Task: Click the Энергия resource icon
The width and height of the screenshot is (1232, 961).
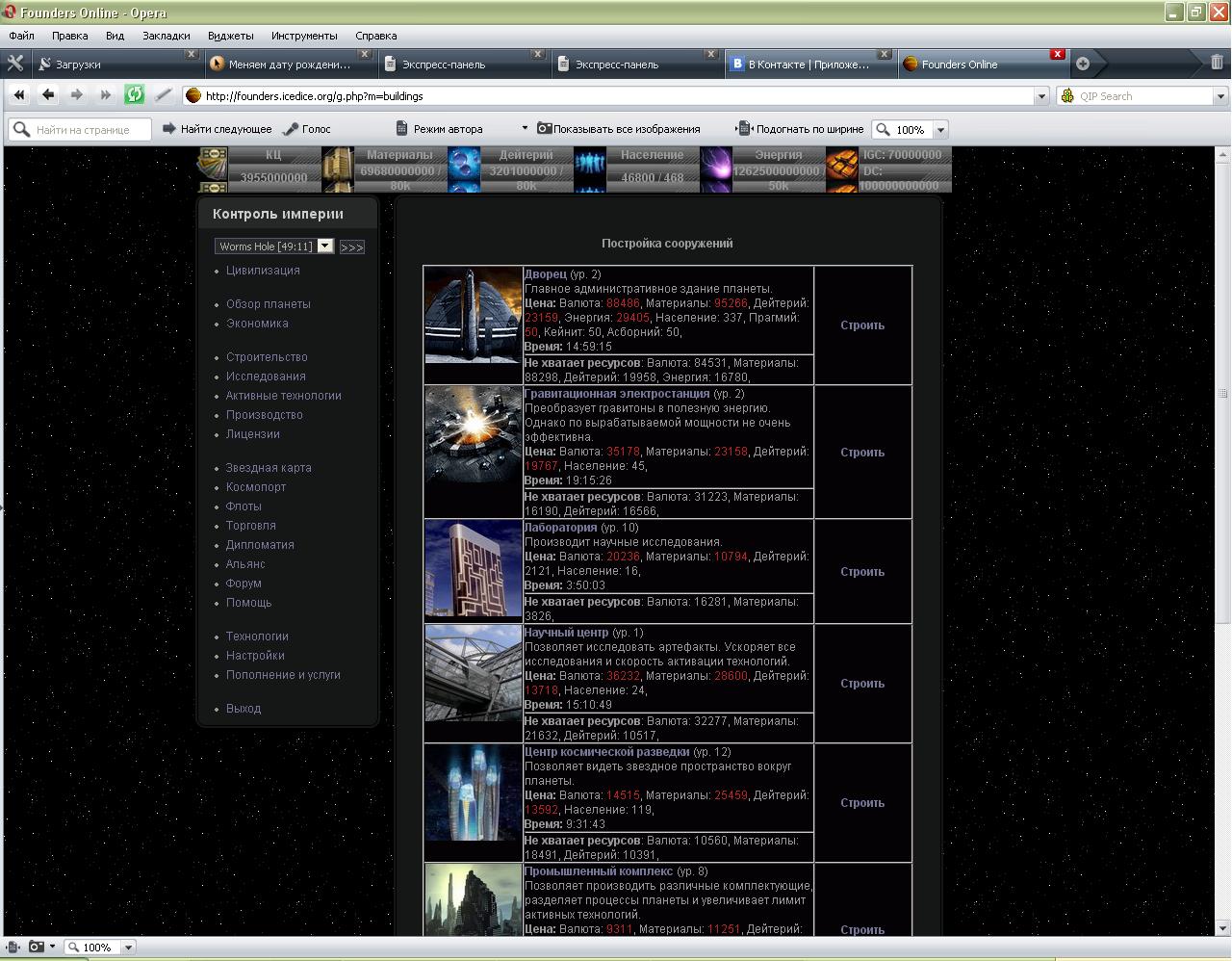Action: tap(716, 169)
